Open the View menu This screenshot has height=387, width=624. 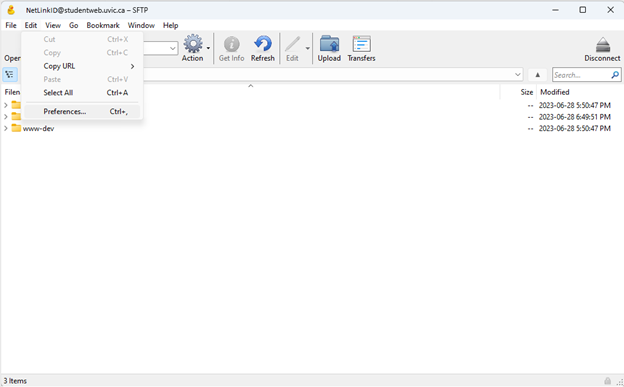53,25
